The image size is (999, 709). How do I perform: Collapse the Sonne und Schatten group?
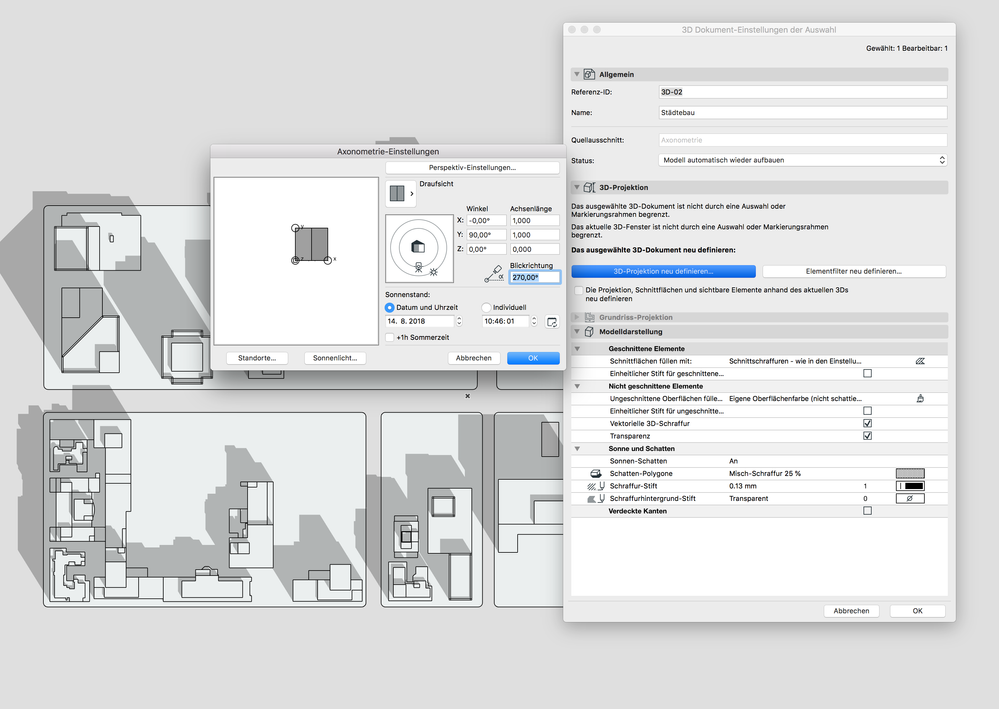(577, 449)
